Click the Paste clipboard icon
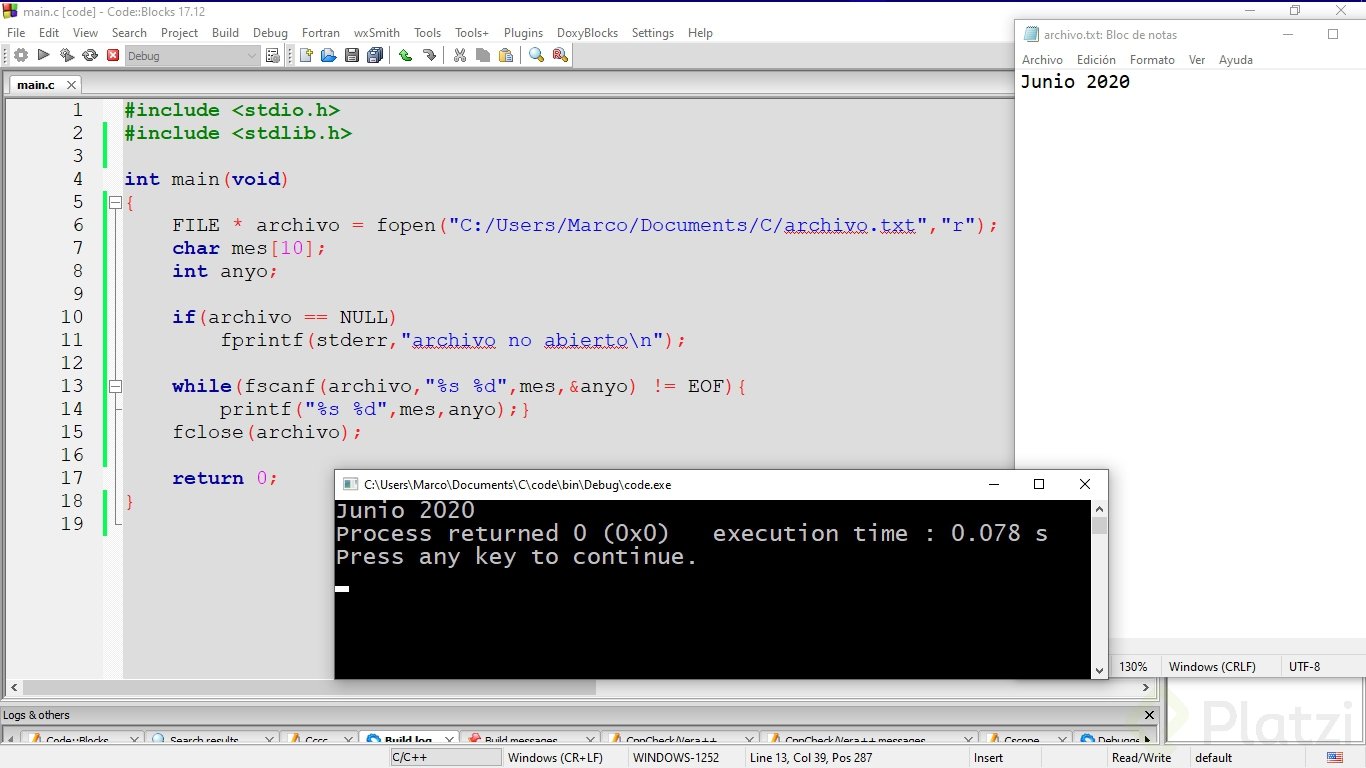 [x=506, y=56]
